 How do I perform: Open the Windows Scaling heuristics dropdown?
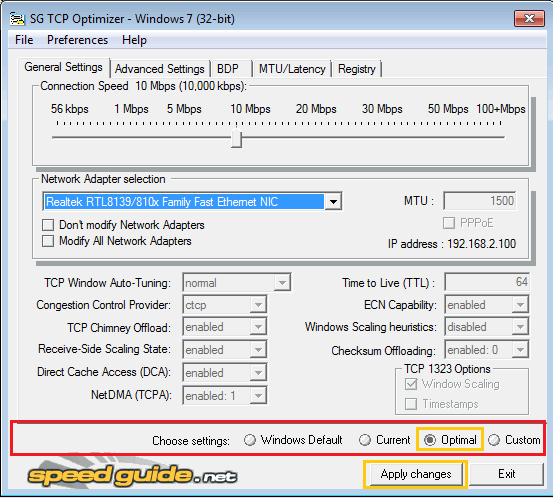click(x=520, y=327)
